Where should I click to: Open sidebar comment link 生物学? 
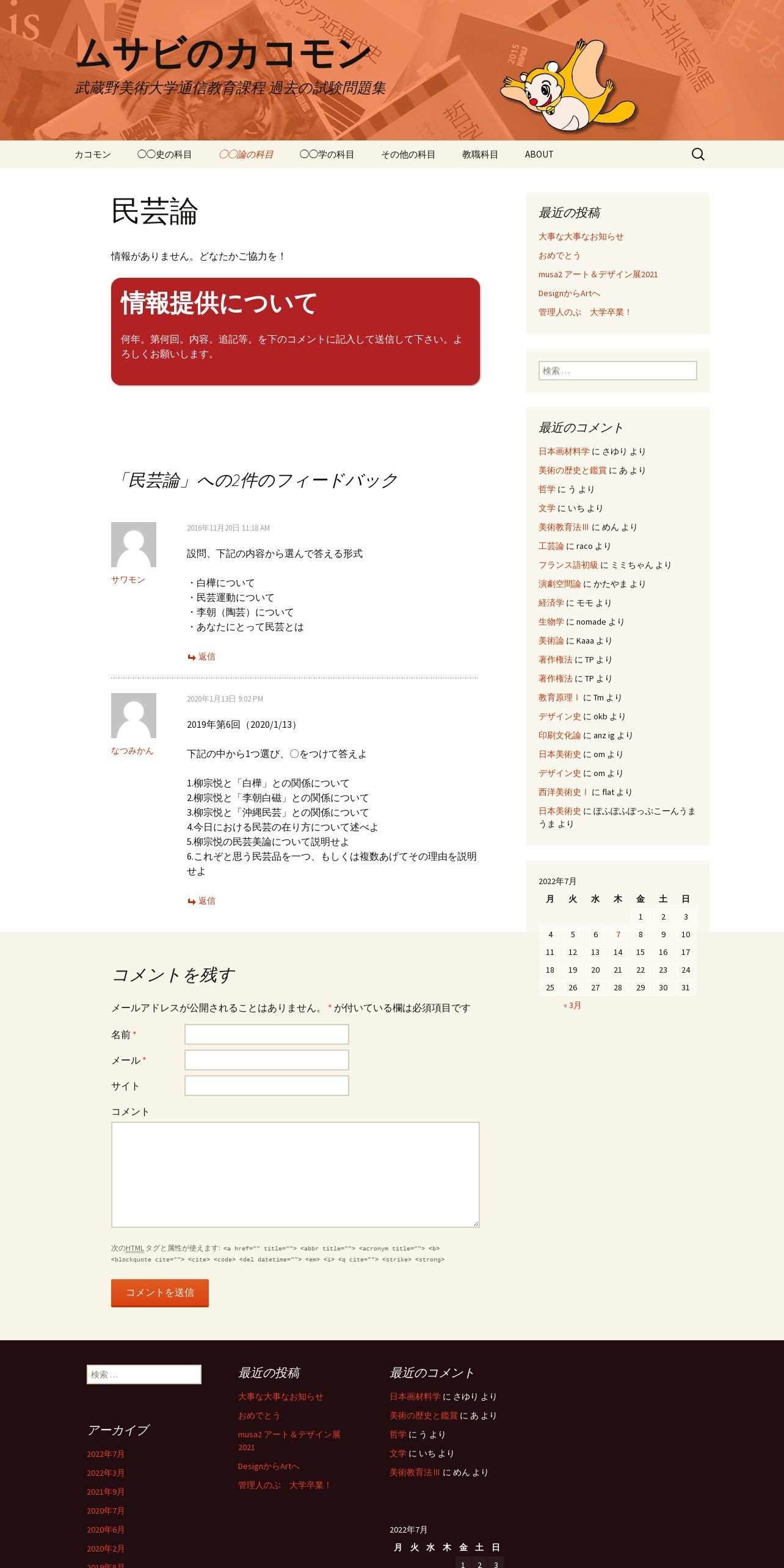pyautogui.click(x=551, y=622)
